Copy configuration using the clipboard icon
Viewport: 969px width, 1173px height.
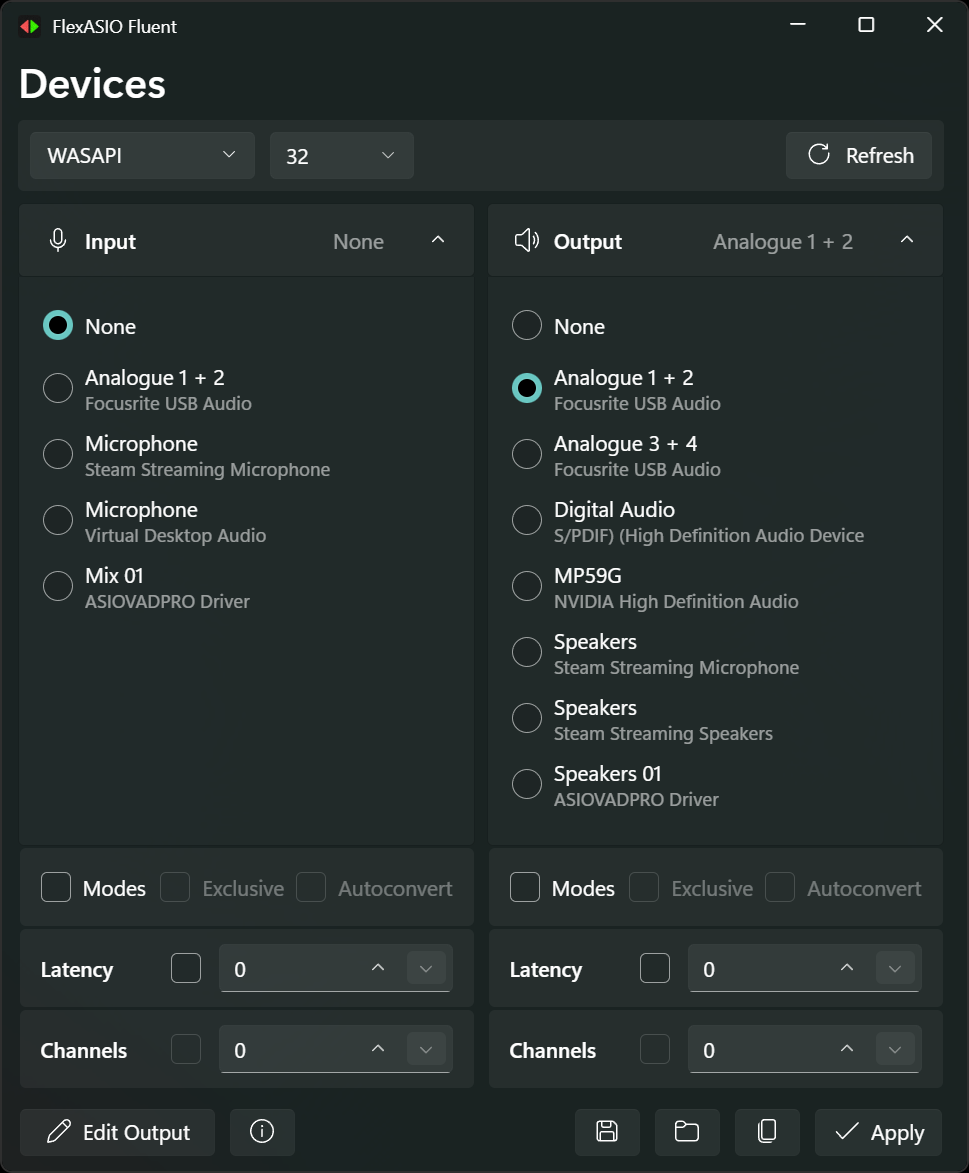coord(767,1131)
